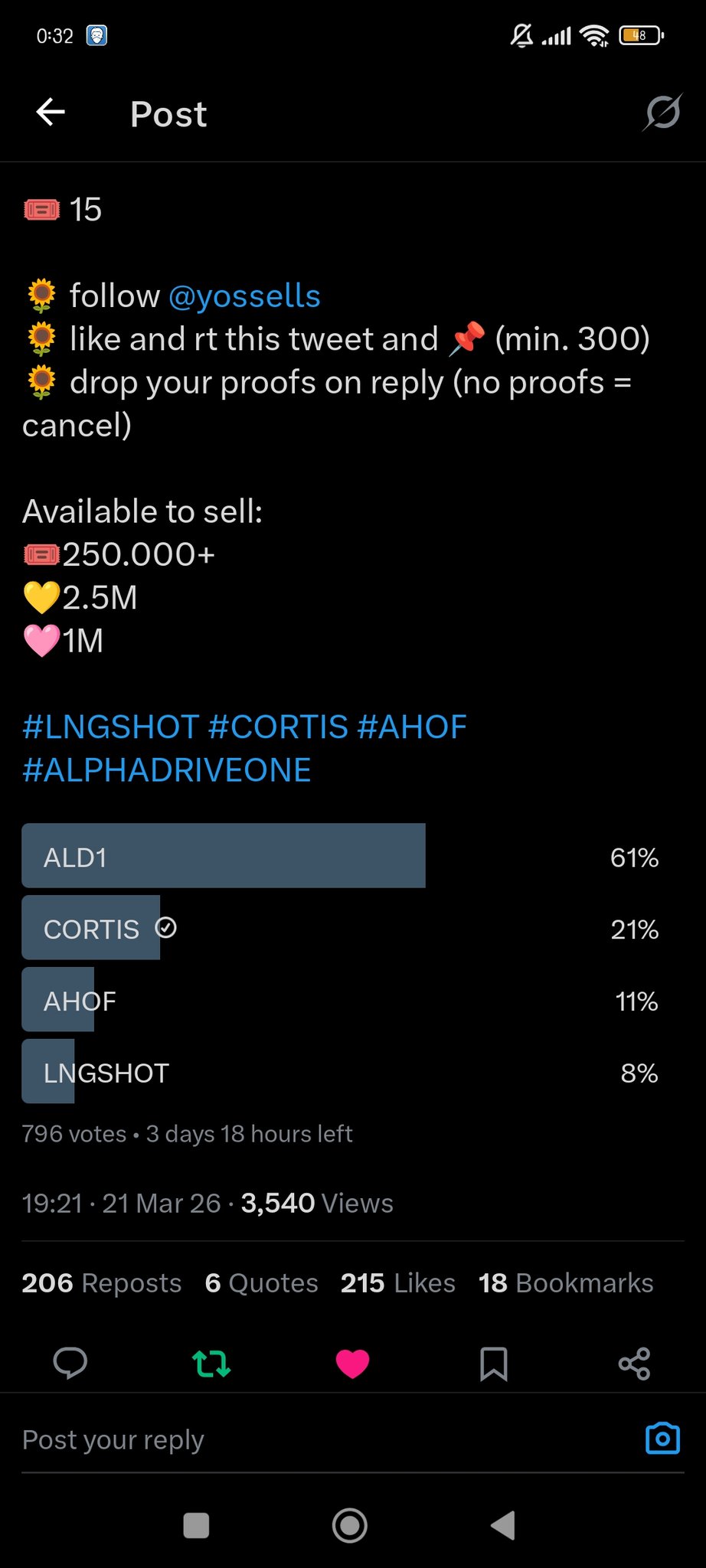
Task: Tap the share icon
Action: 634,1363
